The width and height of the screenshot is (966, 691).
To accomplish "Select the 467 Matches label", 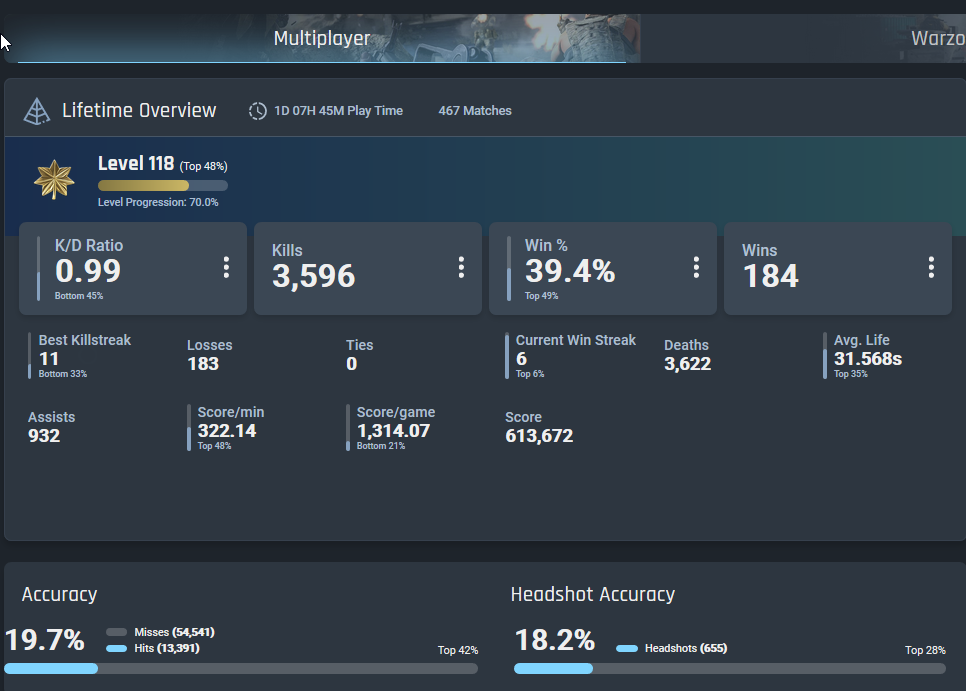I will pyautogui.click(x=475, y=111).
